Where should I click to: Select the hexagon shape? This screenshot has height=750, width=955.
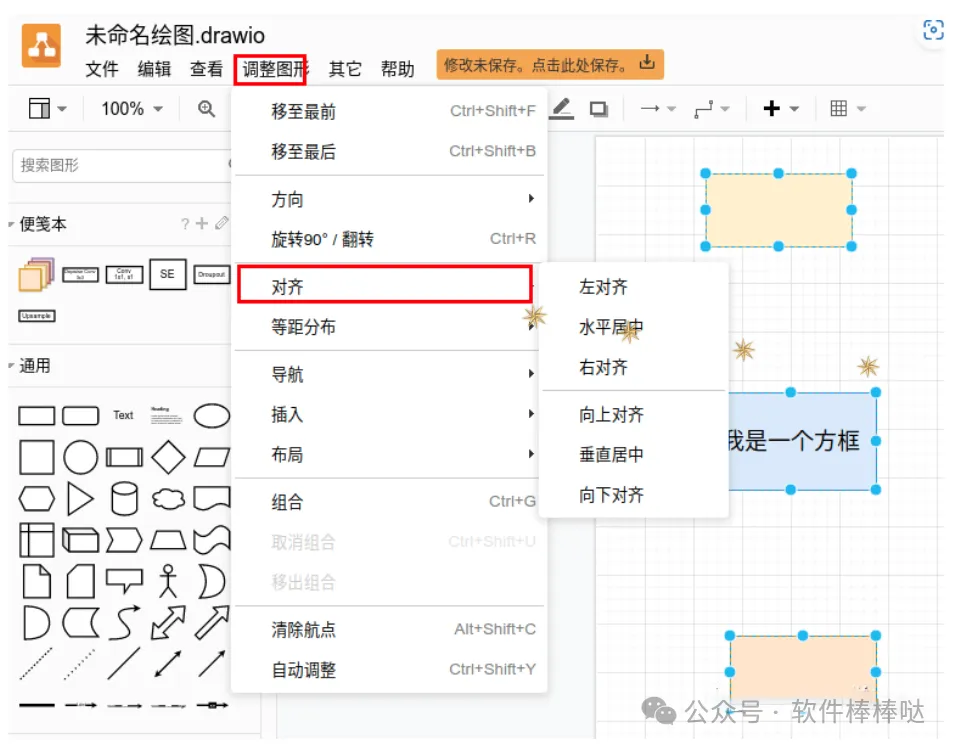[37, 498]
